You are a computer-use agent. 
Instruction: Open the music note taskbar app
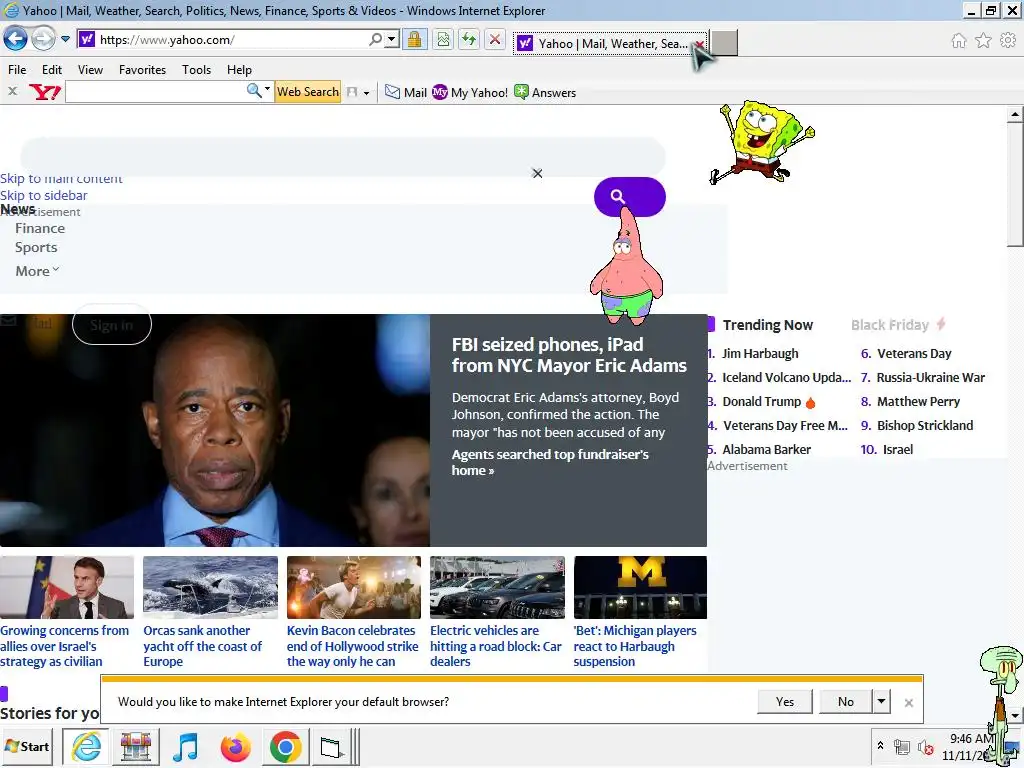pos(185,747)
